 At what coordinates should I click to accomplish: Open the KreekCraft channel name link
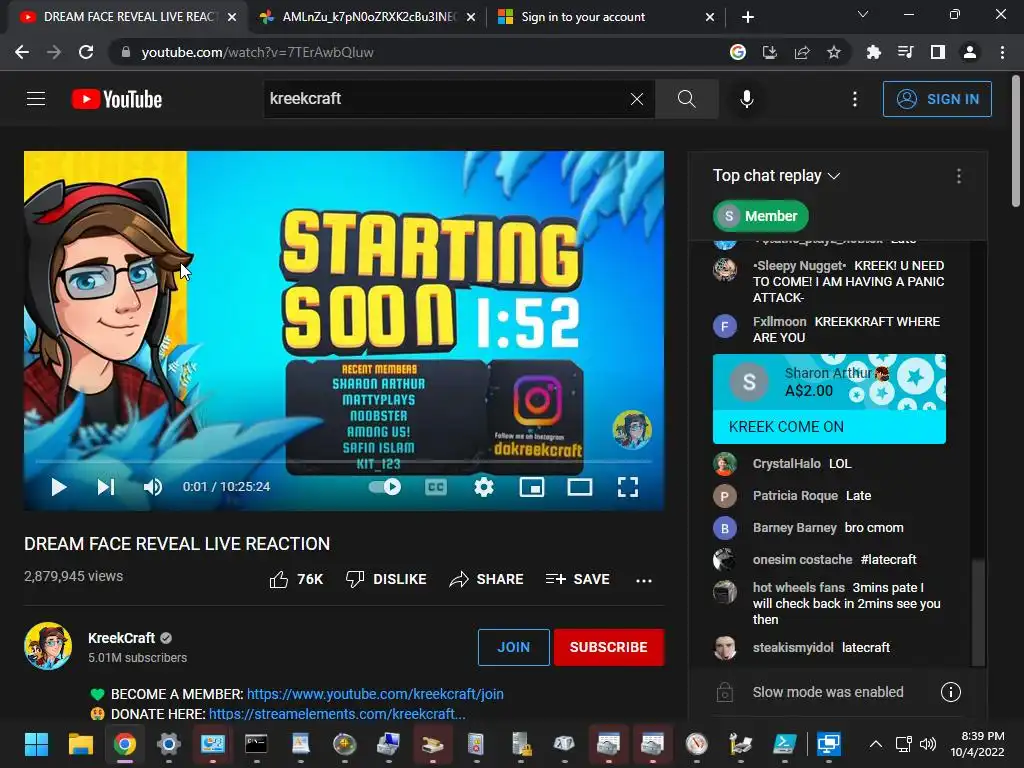tap(121, 638)
